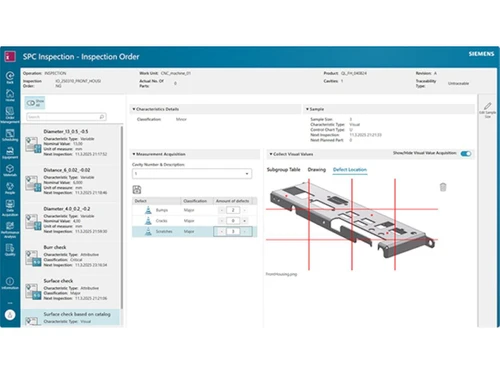This screenshot has height=375, width=500.
Task: Click the save measurement disk icon
Action: [137, 190]
